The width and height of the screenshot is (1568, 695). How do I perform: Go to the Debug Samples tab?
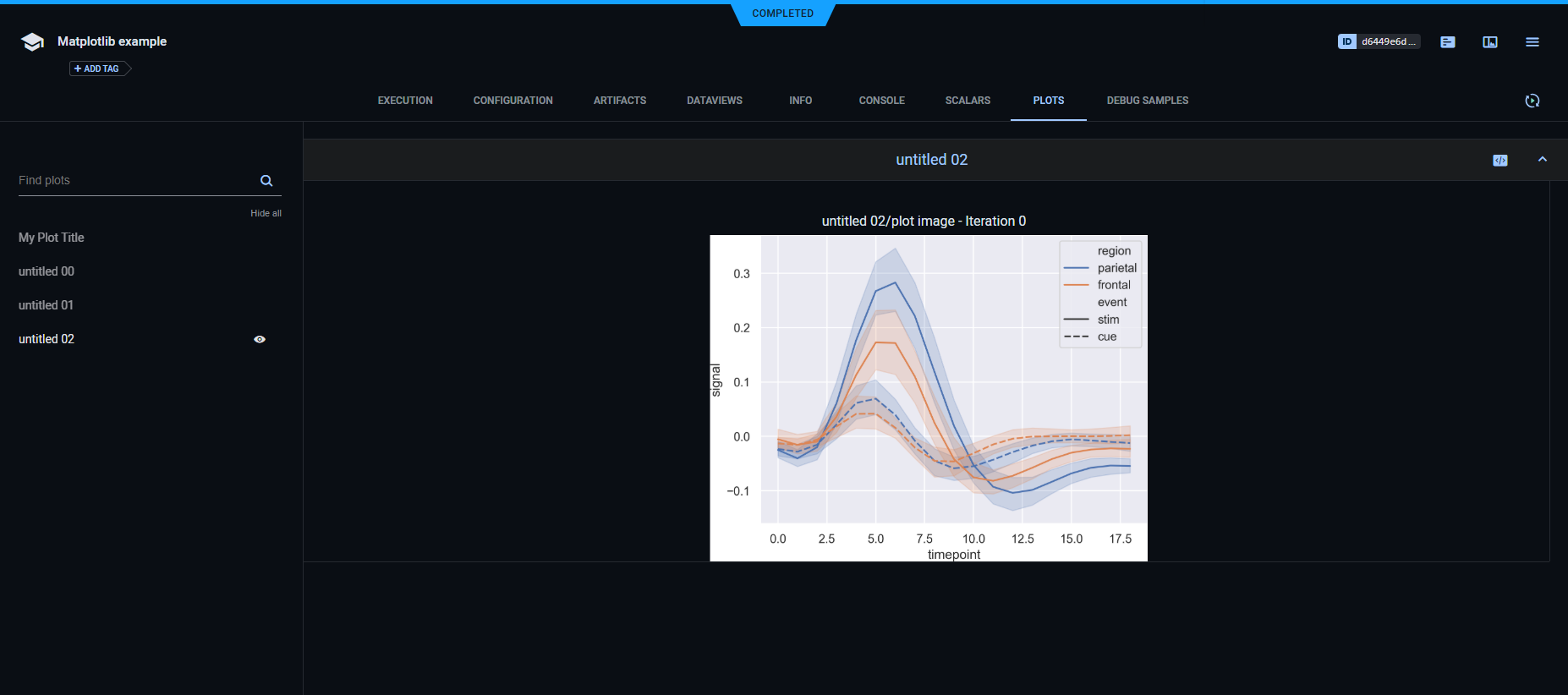1147,101
